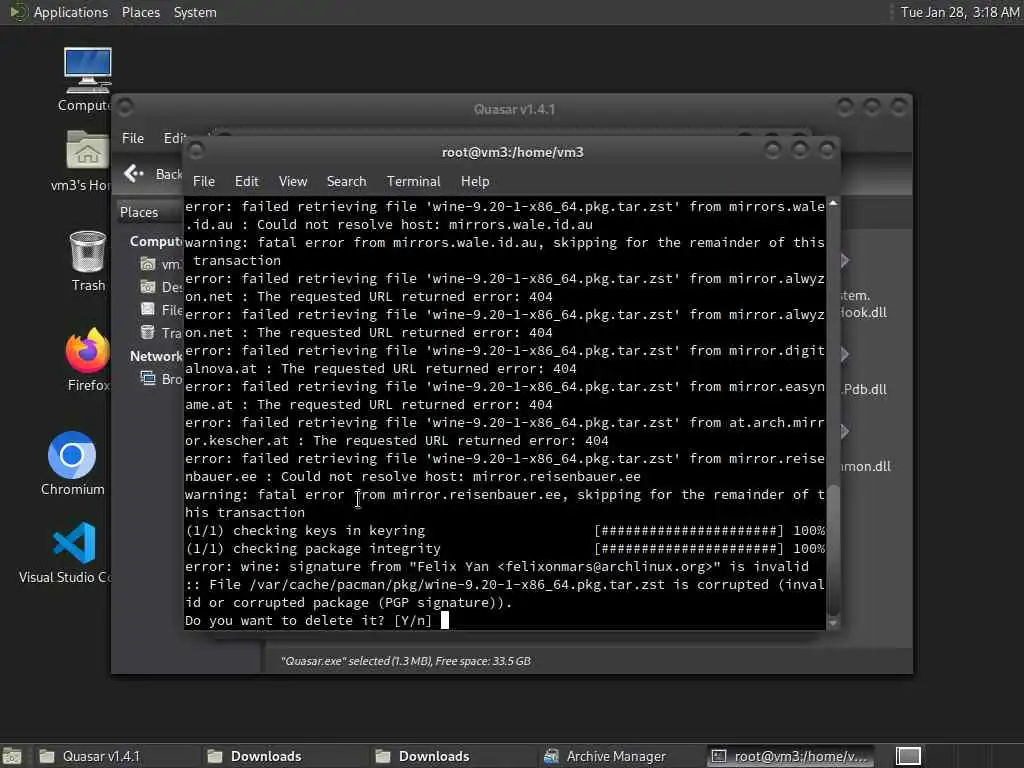Switch to root@vm3 terminal taskbar entry
1024x768 pixels.
tap(790, 756)
